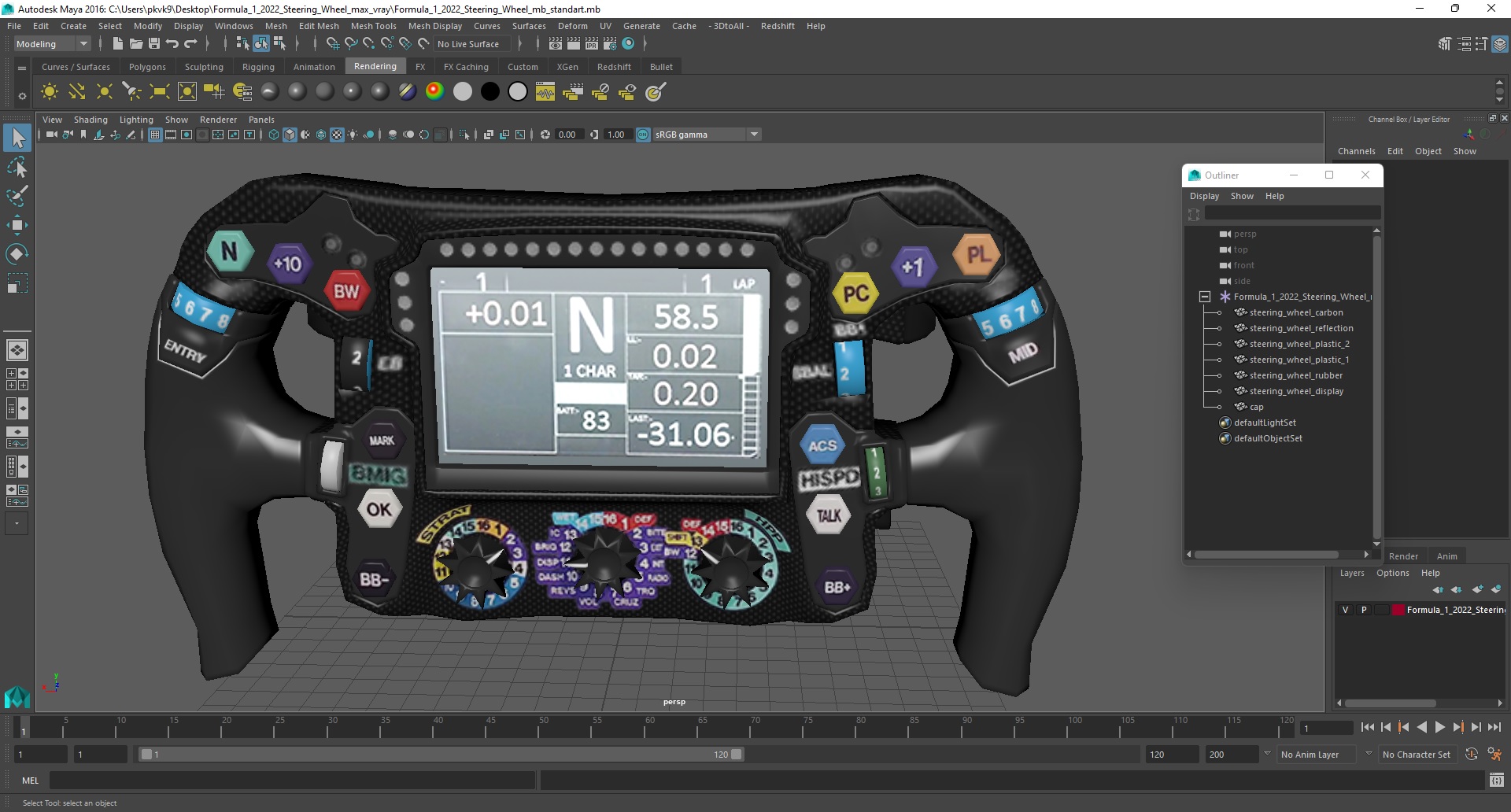
Task: Switch to the Polygons shelf tab
Action: point(147,67)
